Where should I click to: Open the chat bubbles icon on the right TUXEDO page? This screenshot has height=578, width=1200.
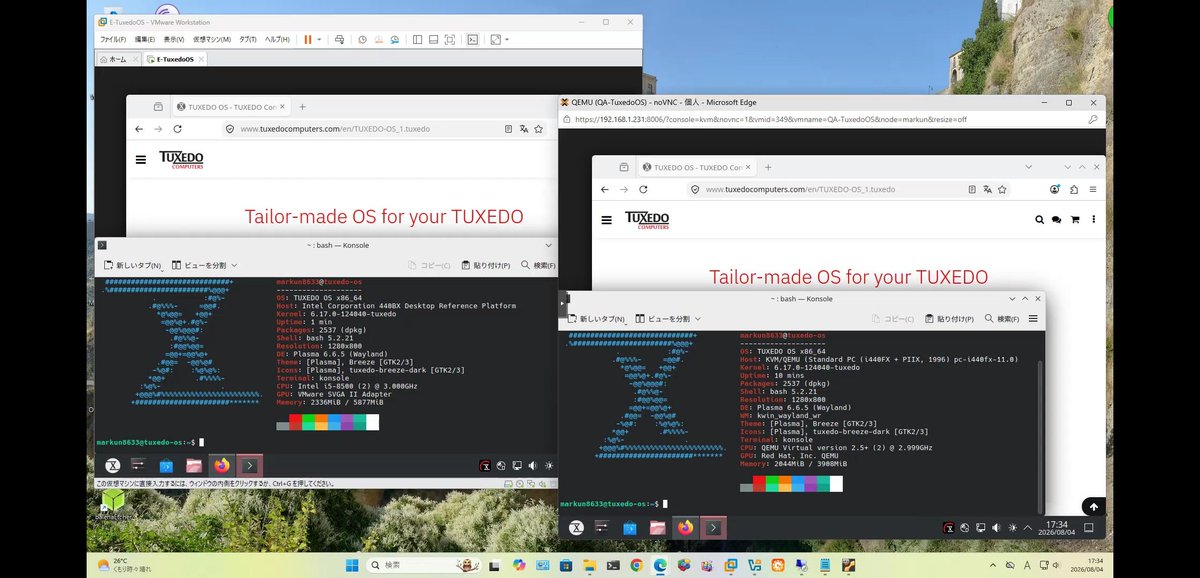tap(1057, 220)
